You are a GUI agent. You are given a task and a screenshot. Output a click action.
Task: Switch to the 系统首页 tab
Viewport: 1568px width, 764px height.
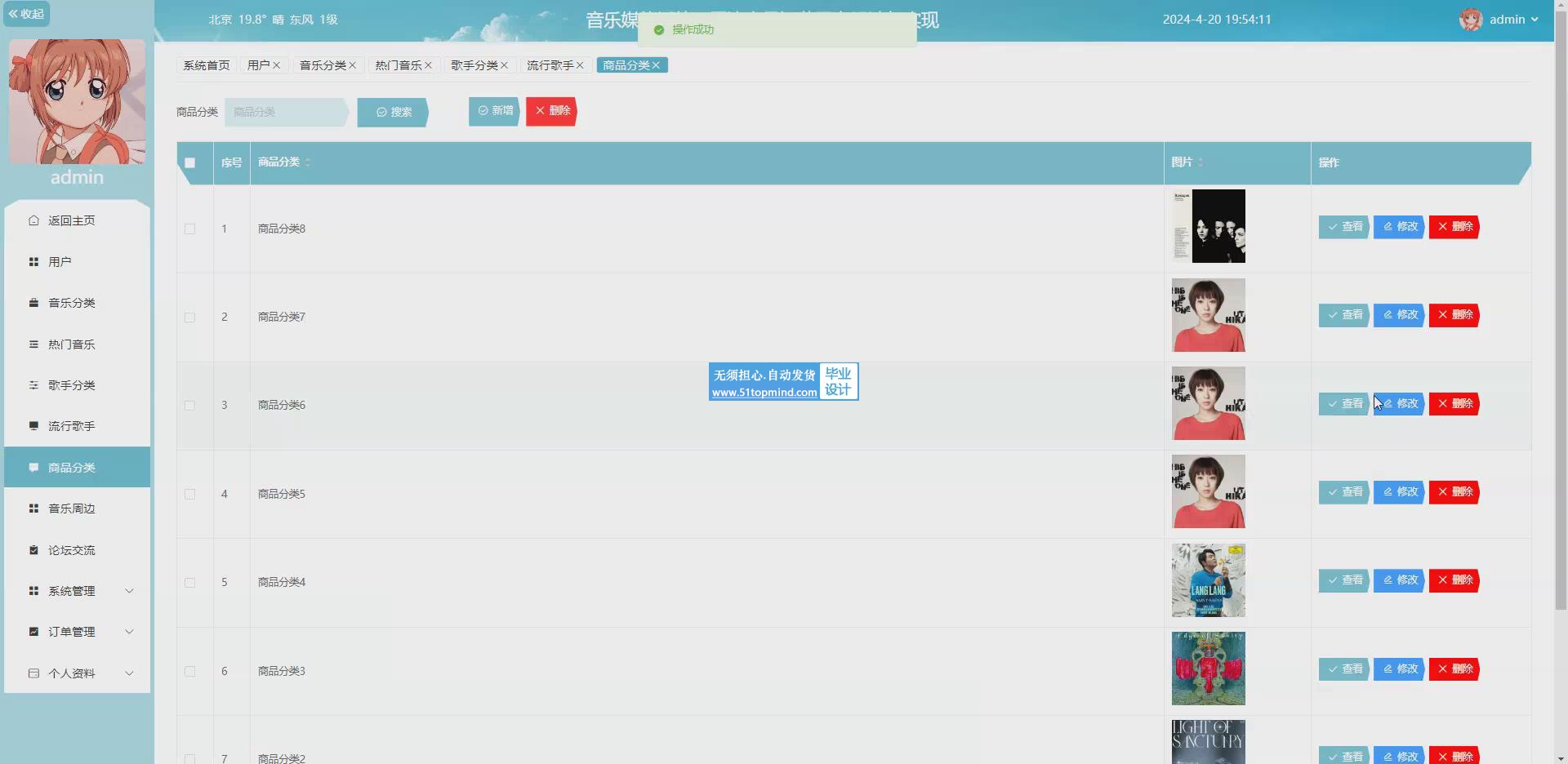pos(207,65)
